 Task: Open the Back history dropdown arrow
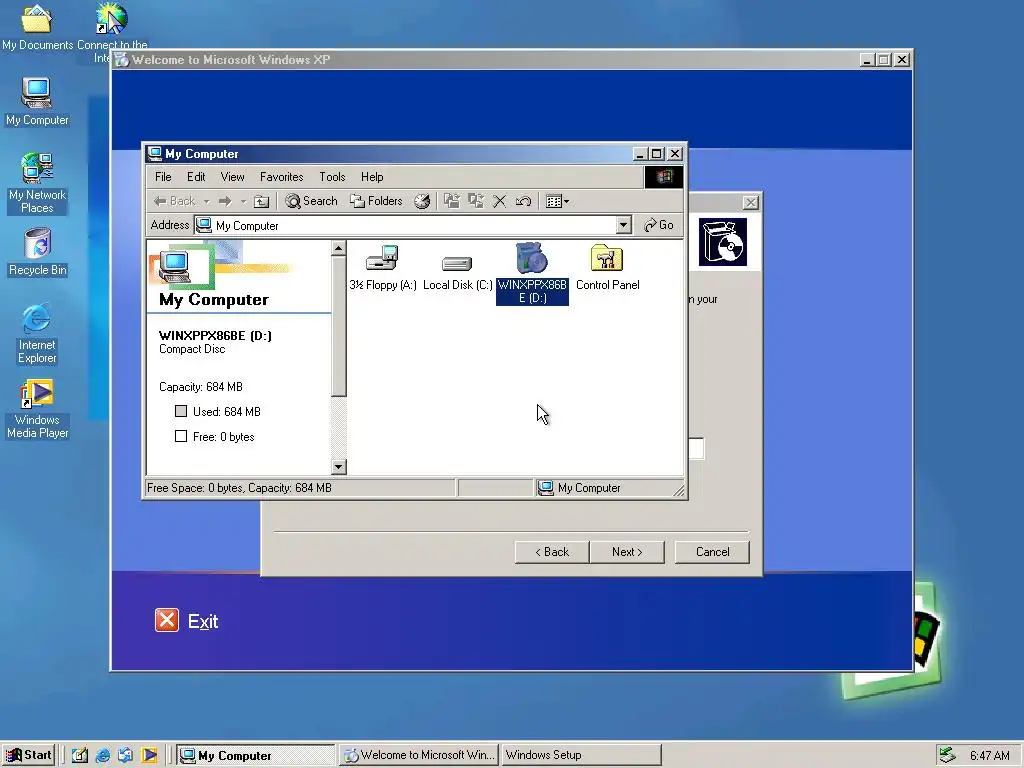(x=206, y=201)
